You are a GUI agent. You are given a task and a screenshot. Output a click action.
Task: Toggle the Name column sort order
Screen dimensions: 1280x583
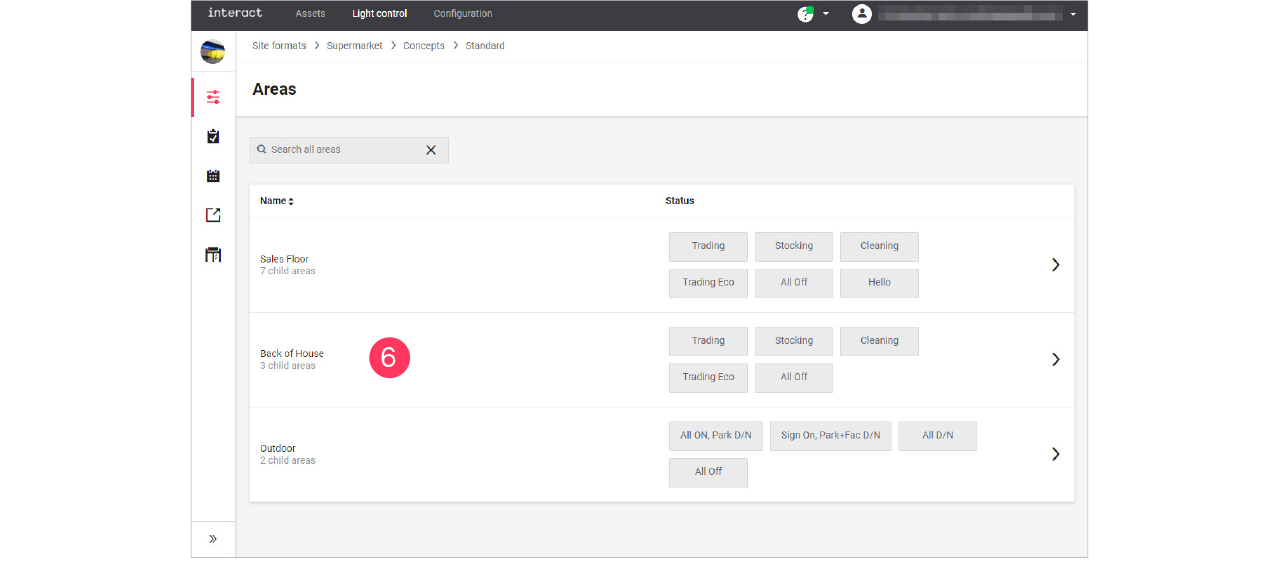pyautogui.click(x=290, y=200)
